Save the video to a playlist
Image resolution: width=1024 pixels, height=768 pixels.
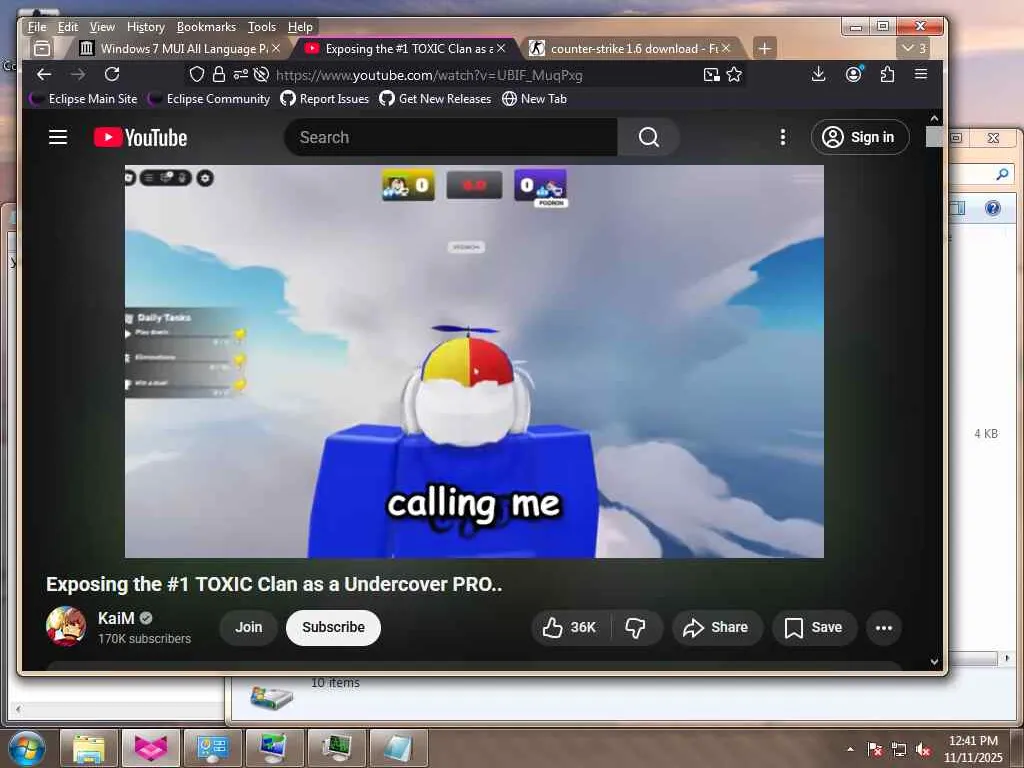(814, 628)
